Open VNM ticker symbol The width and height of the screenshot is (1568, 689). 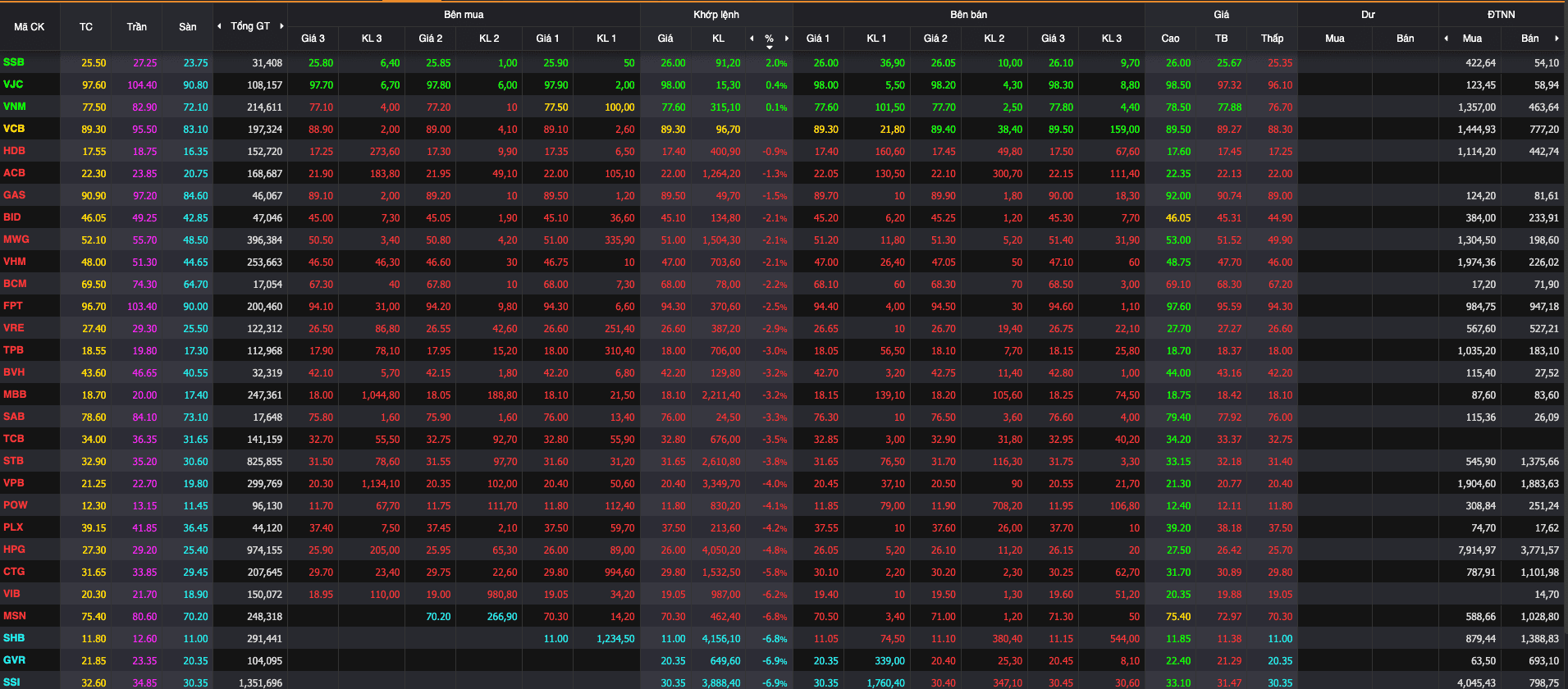[x=15, y=107]
